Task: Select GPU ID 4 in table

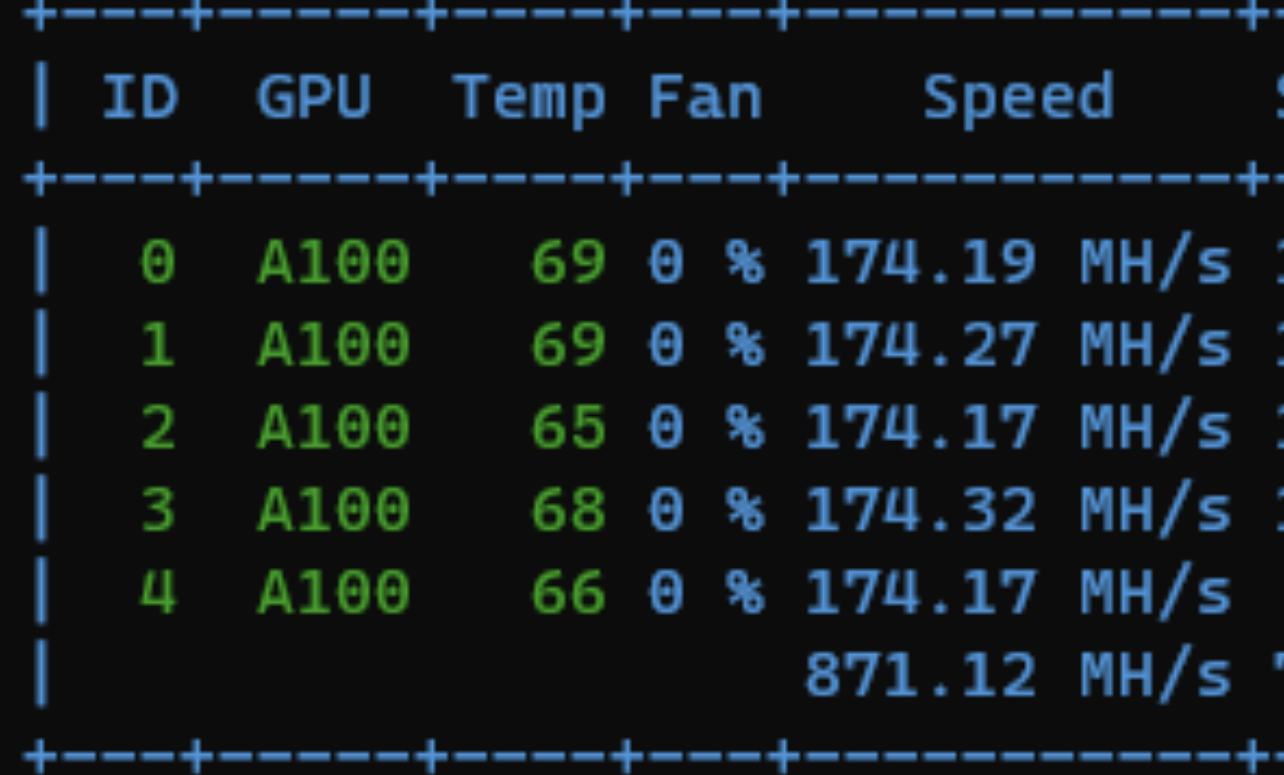Action: [158, 593]
